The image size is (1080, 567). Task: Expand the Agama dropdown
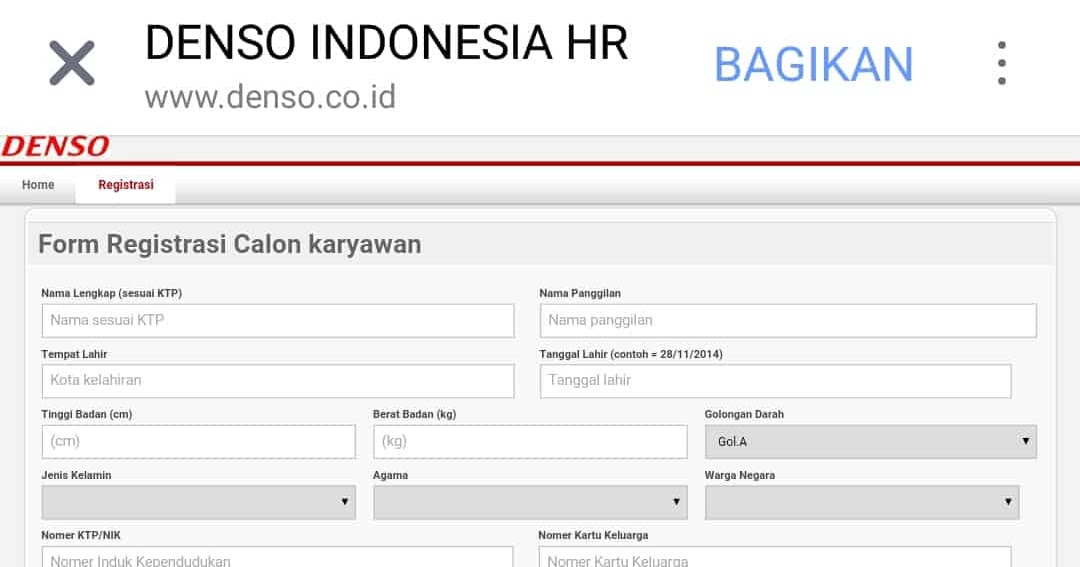[530, 502]
